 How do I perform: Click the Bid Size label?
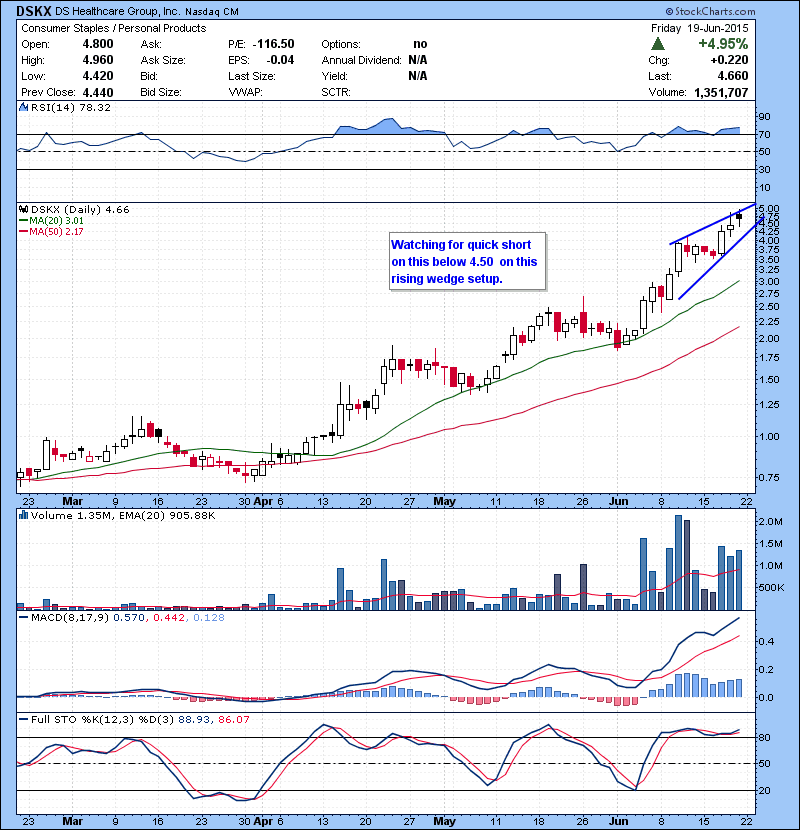coord(161,92)
